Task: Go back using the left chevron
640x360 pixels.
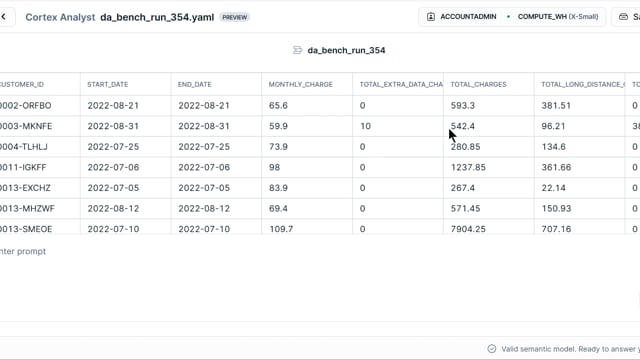Action: coord(4,17)
